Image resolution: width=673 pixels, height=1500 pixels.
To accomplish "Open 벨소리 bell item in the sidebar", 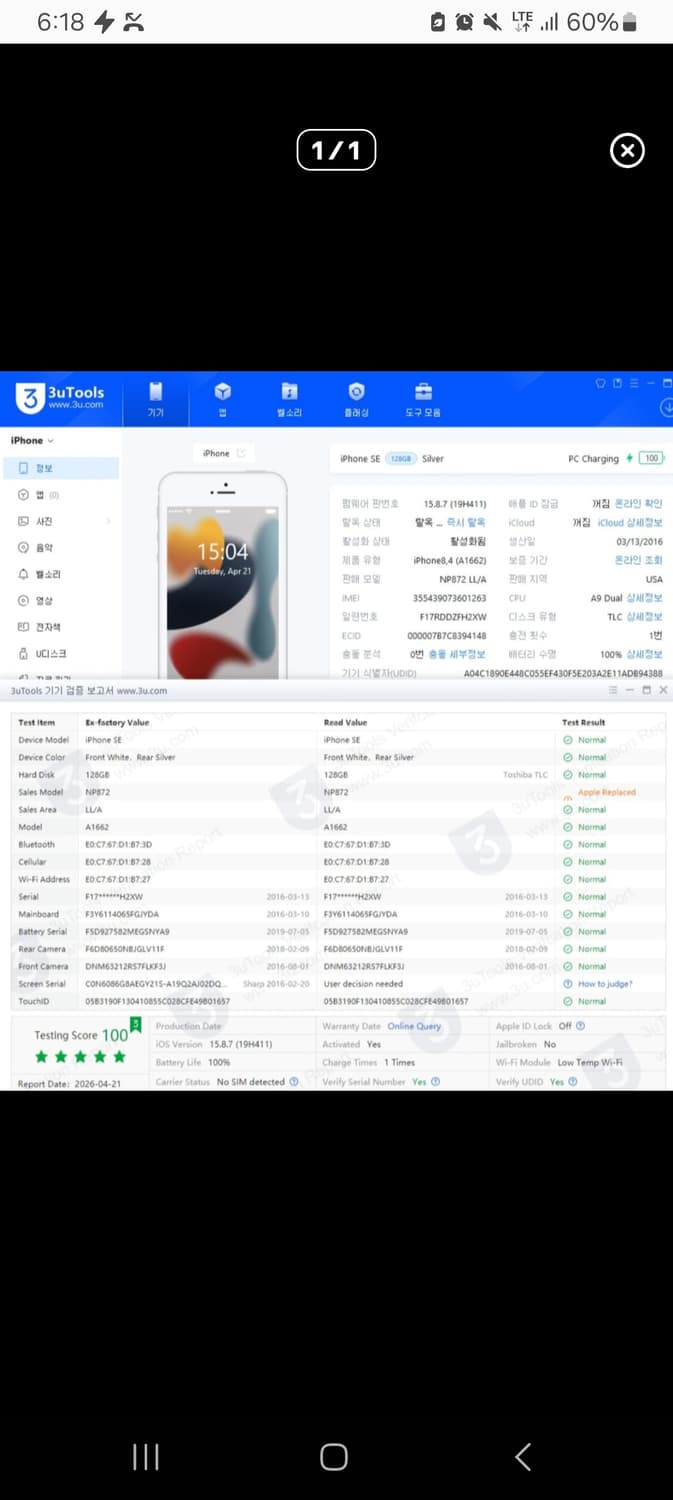I will tap(40, 574).
